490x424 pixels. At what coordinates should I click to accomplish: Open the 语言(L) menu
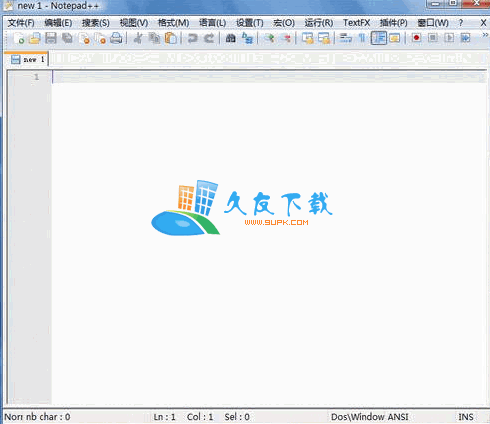coord(212,23)
